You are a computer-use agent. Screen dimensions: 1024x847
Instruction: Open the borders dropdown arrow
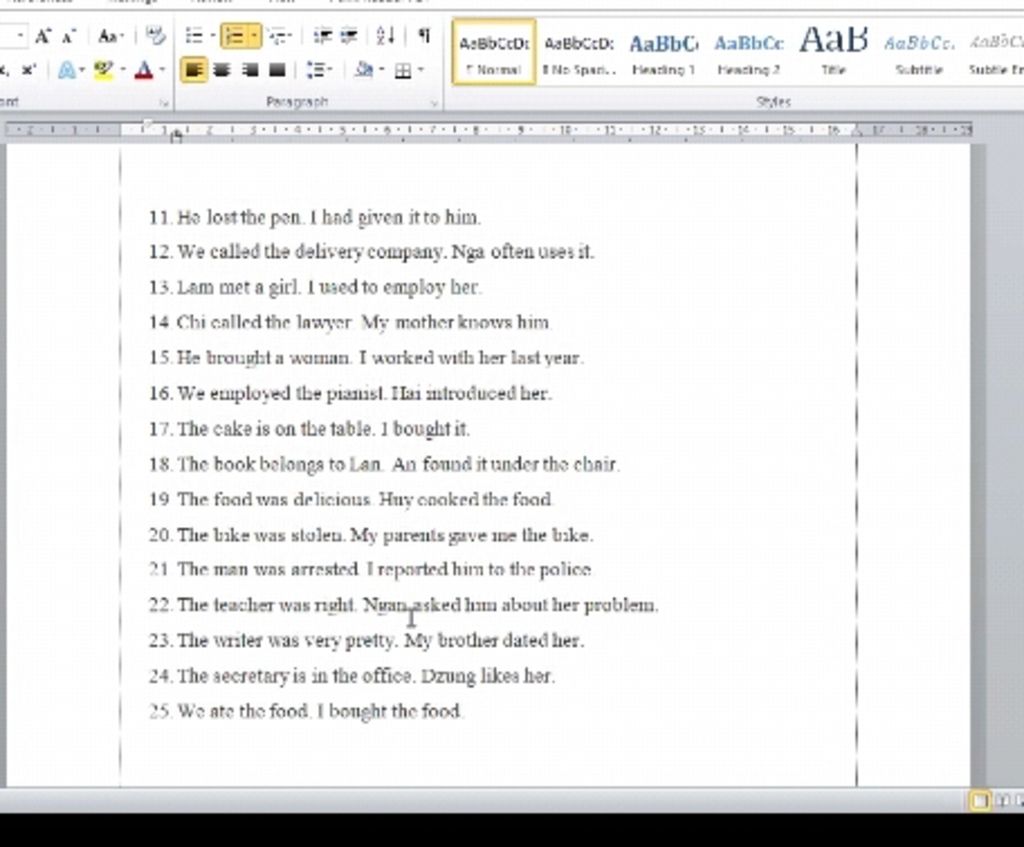[421, 69]
